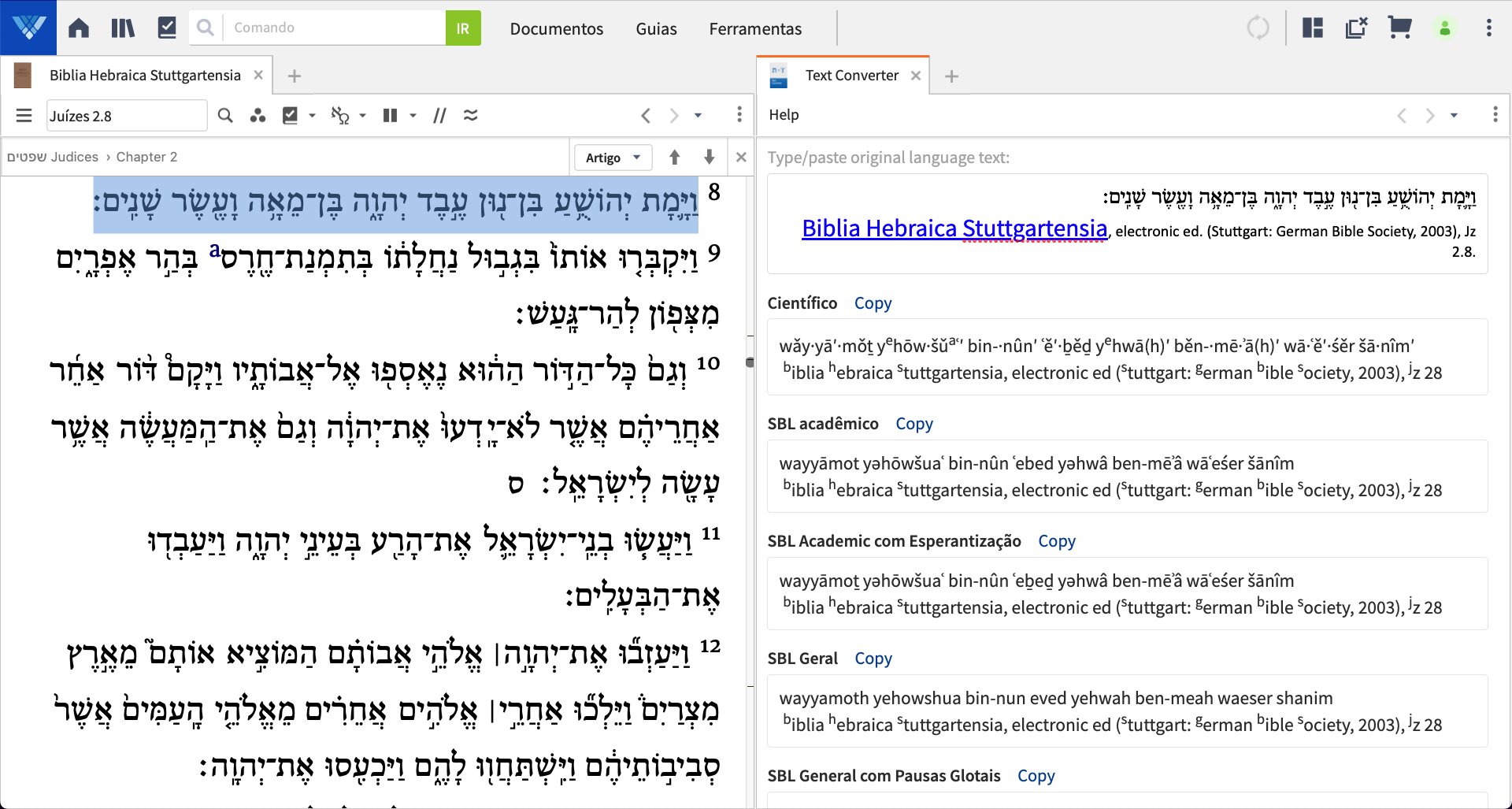Go back in Bible panel history
The height and width of the screenshot is (809, 1512).
[646, 116]
